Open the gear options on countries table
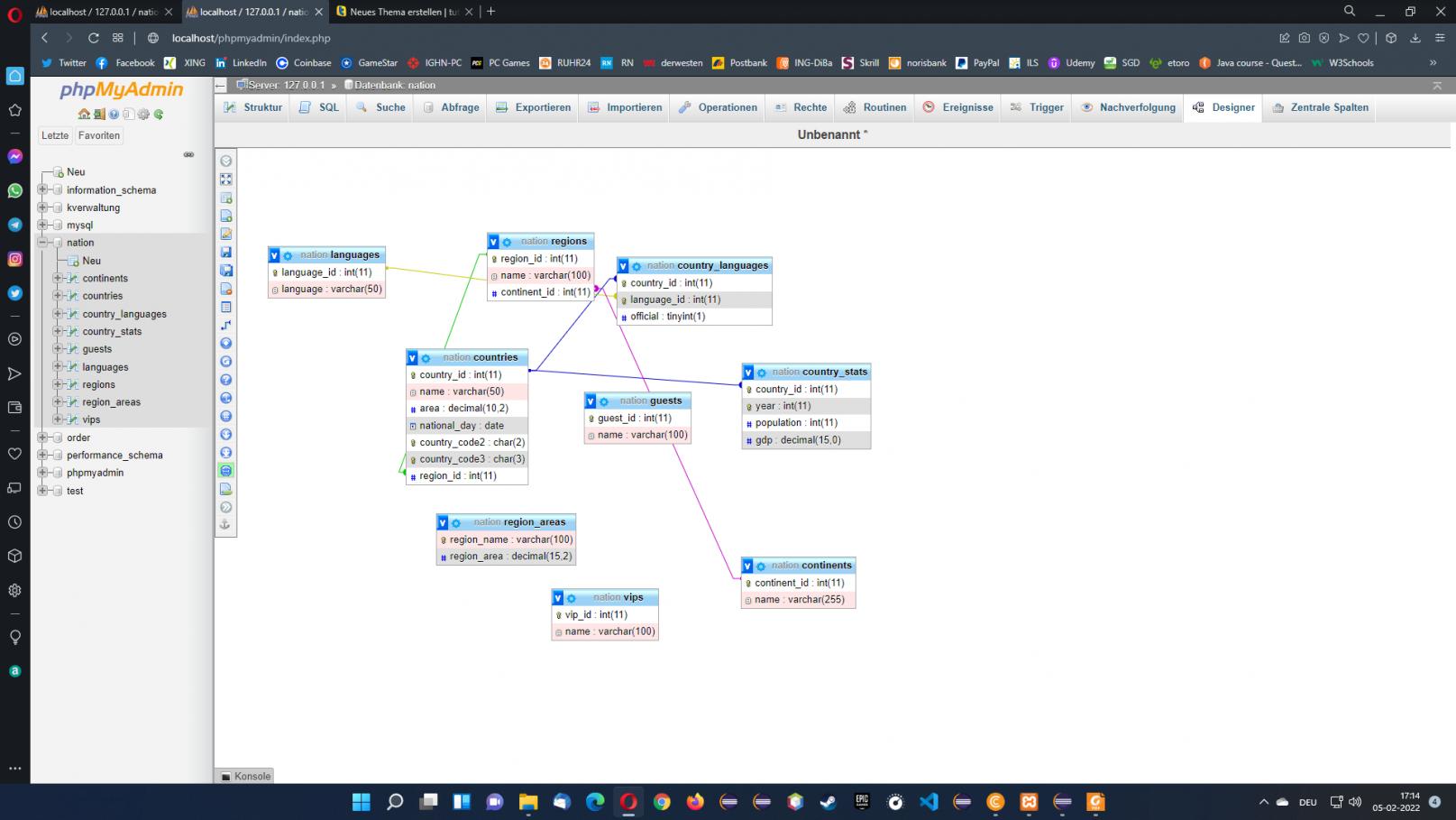The width and height of the screenshot is (1456, 820). coord(426,358)
